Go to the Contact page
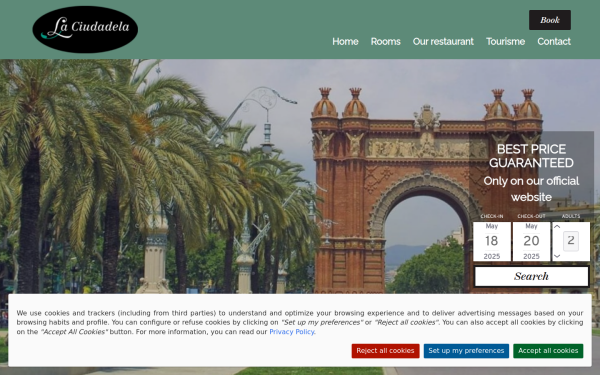The image size is (600, 375). click(x=554, y=41)
